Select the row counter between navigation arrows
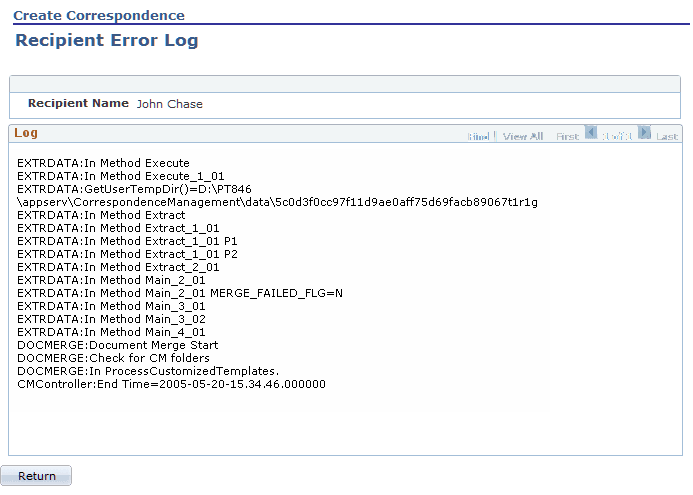 tap(617, 137)
